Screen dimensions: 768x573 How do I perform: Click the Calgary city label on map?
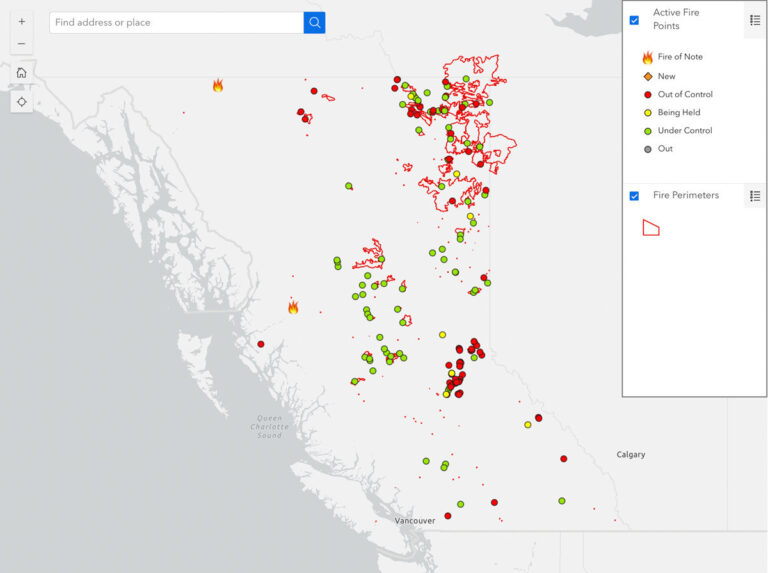point(630,455)
